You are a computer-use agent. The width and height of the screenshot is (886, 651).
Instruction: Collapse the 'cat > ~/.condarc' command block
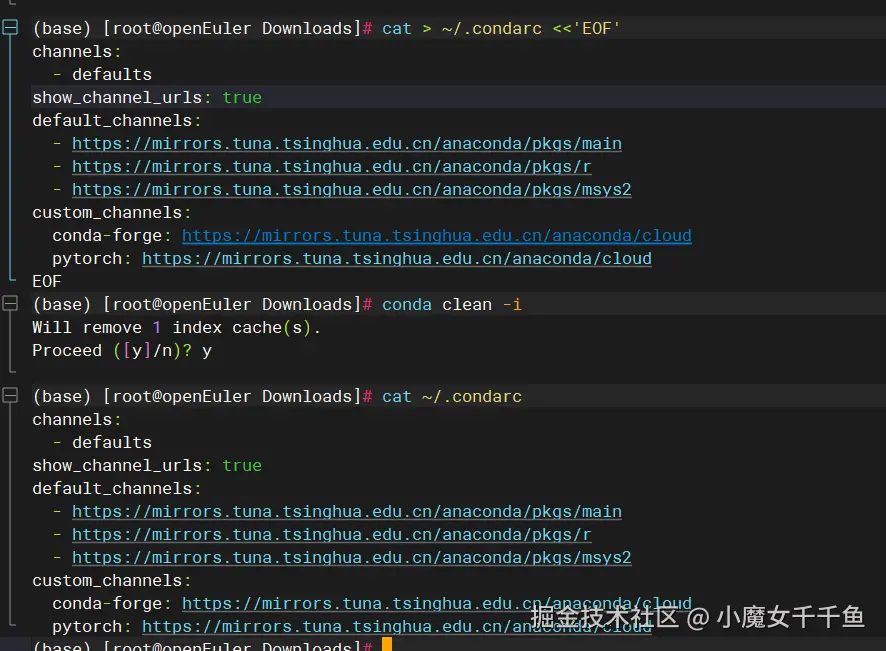pos(10,27)
